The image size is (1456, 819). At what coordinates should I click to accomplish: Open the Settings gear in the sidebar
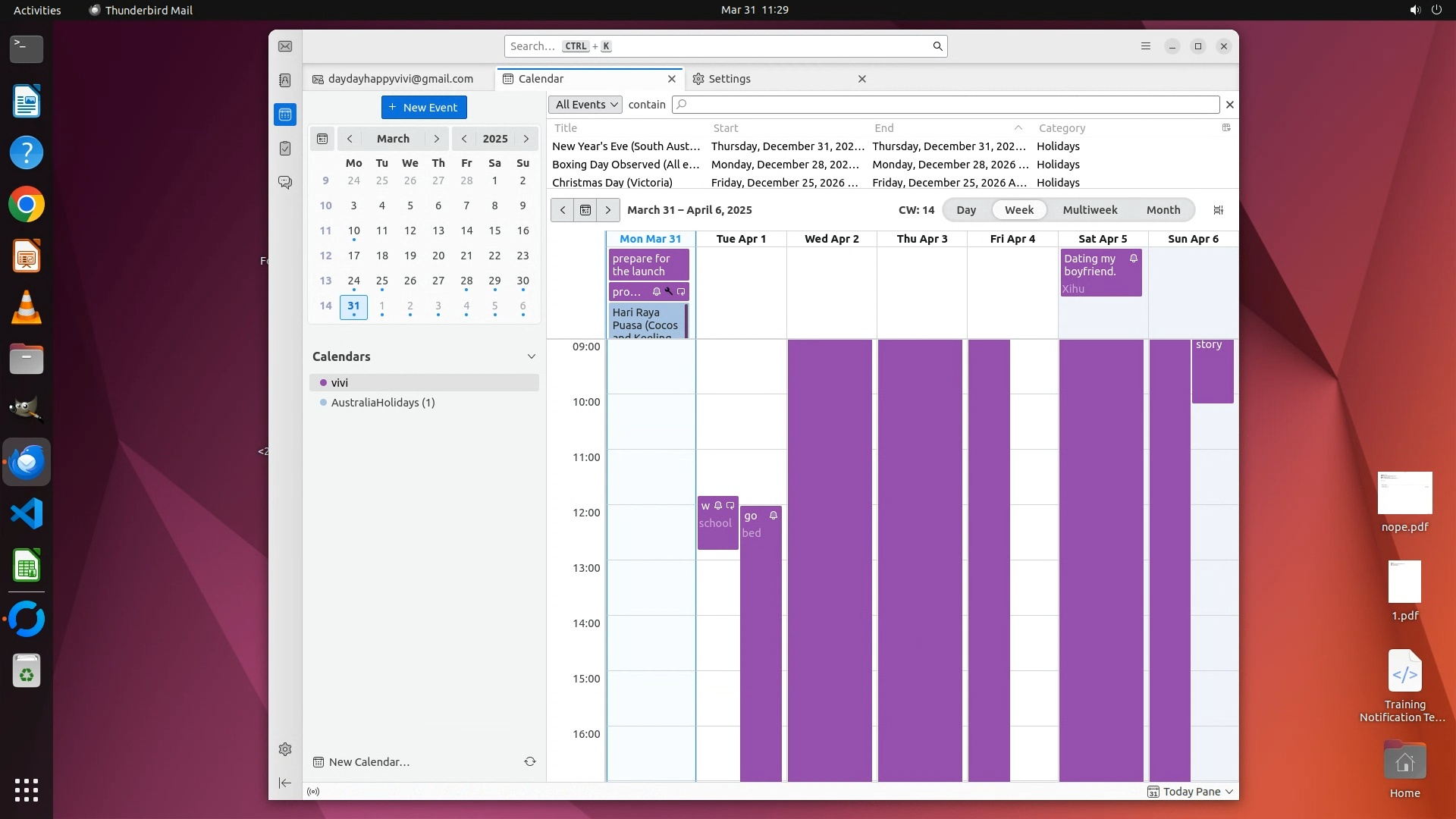point(285,749)
